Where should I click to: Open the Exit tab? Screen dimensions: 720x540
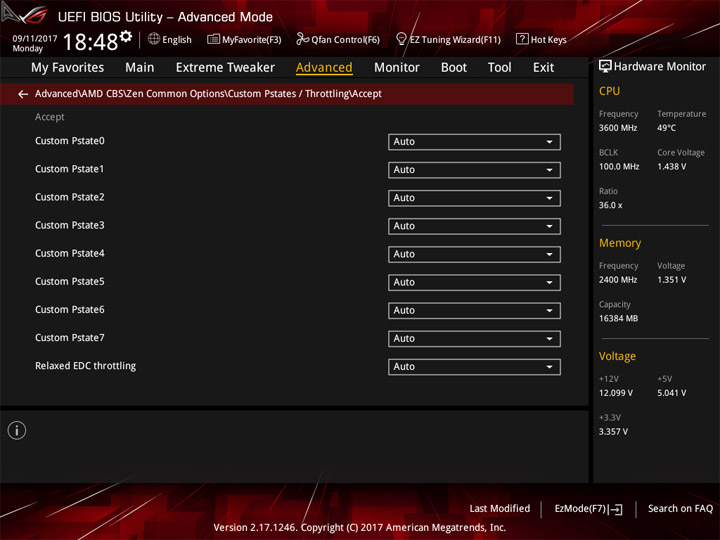coord(543,68)
